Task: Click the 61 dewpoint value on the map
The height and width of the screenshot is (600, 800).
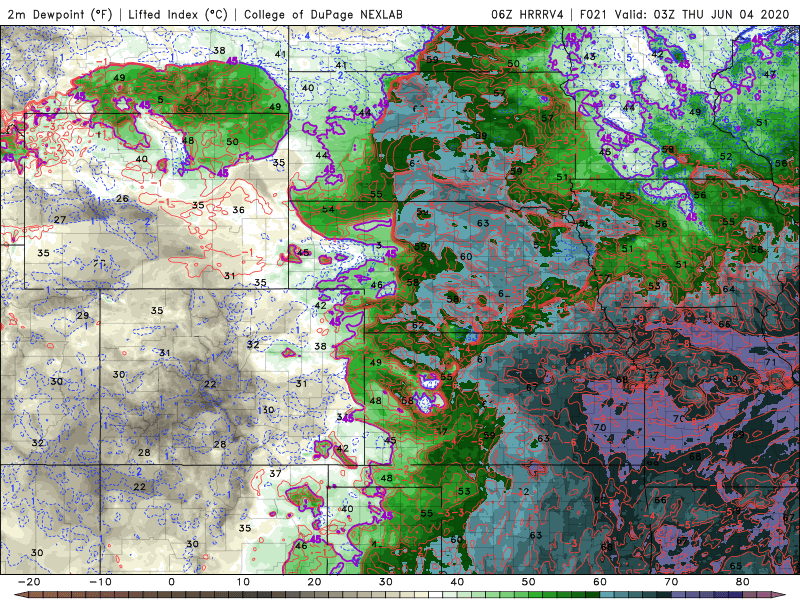Action: coord(482,360)
